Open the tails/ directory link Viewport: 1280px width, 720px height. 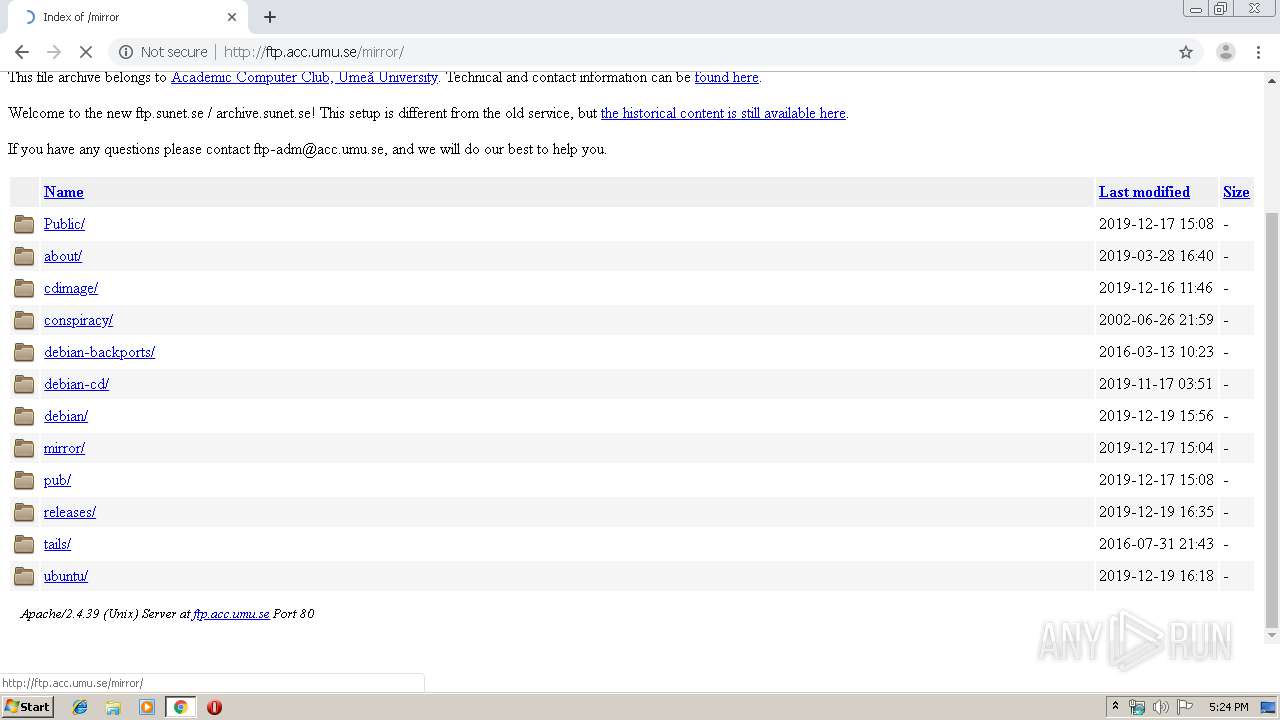[x=57, y=544]
